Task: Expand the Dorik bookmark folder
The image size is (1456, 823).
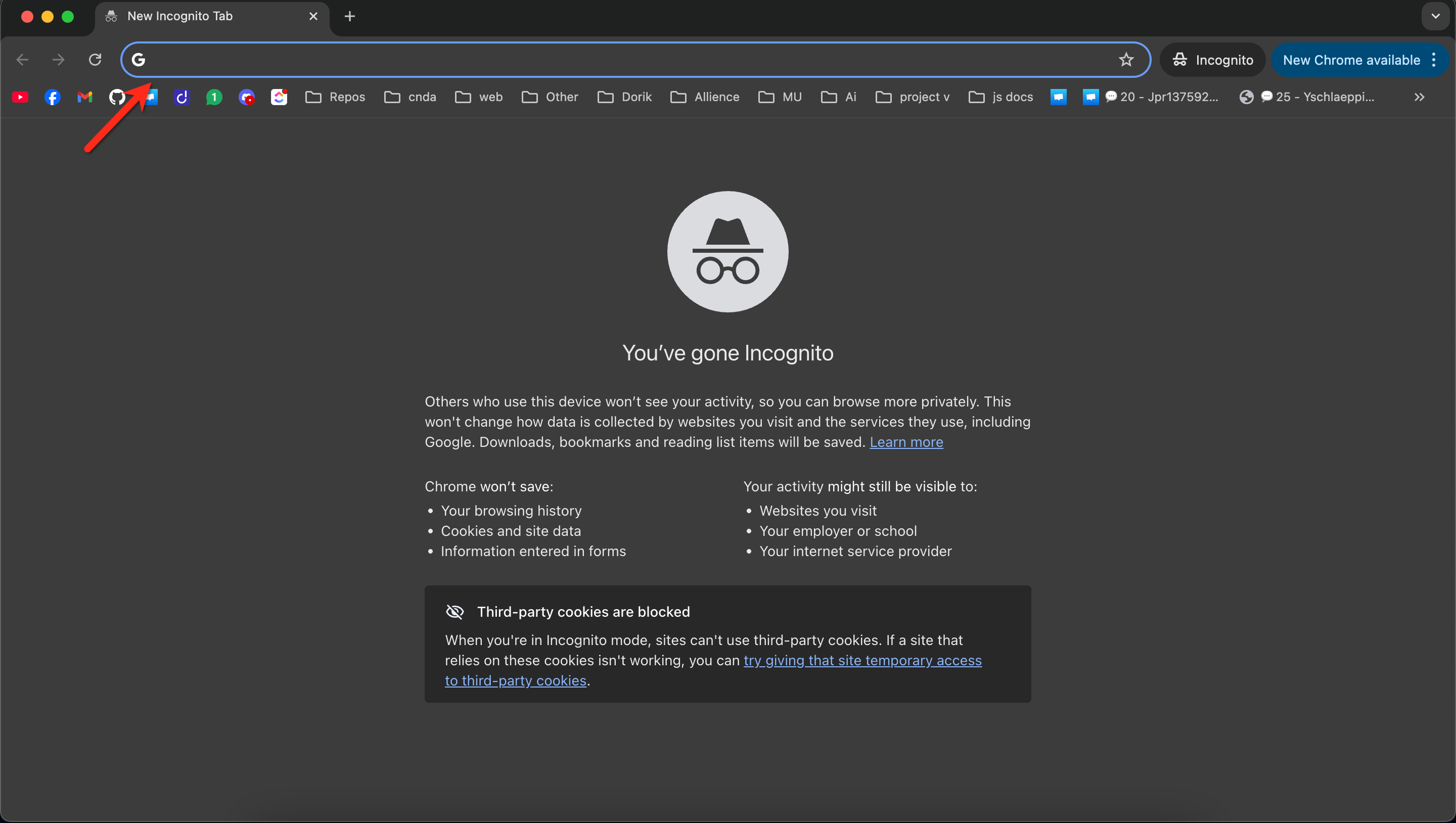Action: coord(624,97)
